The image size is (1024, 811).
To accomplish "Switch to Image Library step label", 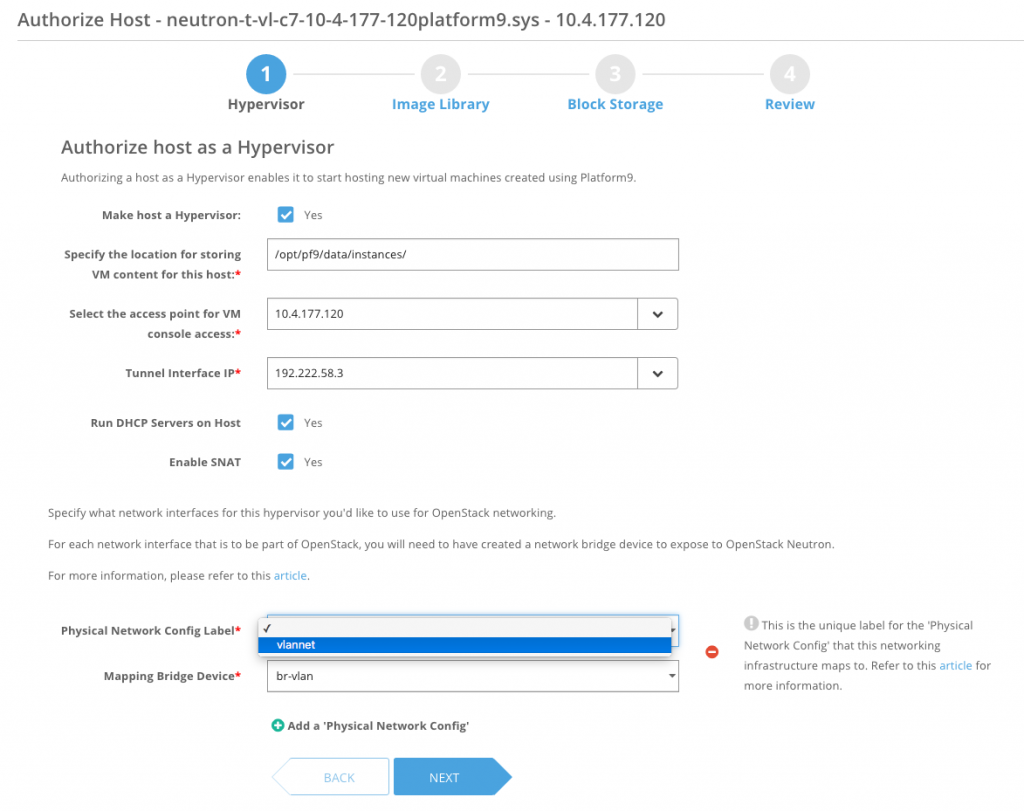I will click(440, 104).
